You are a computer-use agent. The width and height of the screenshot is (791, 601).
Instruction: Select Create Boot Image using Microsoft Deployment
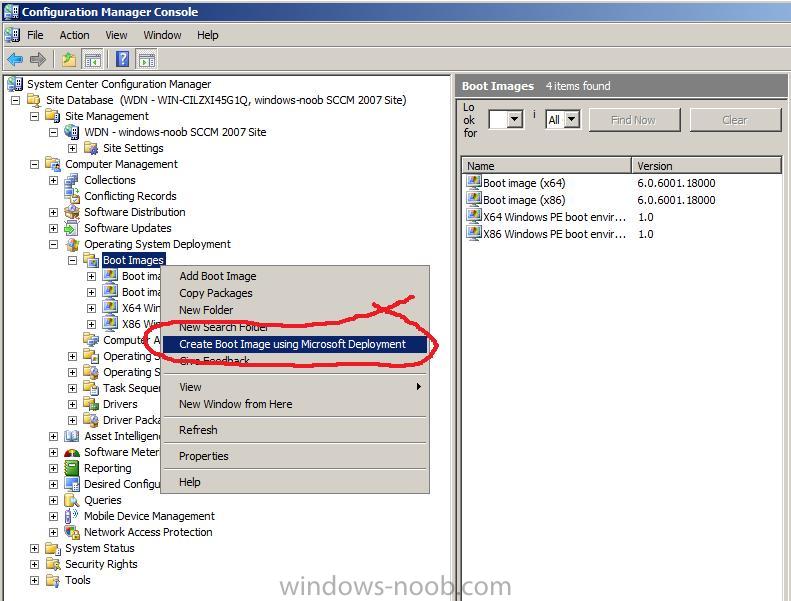[x=295, y=344]
